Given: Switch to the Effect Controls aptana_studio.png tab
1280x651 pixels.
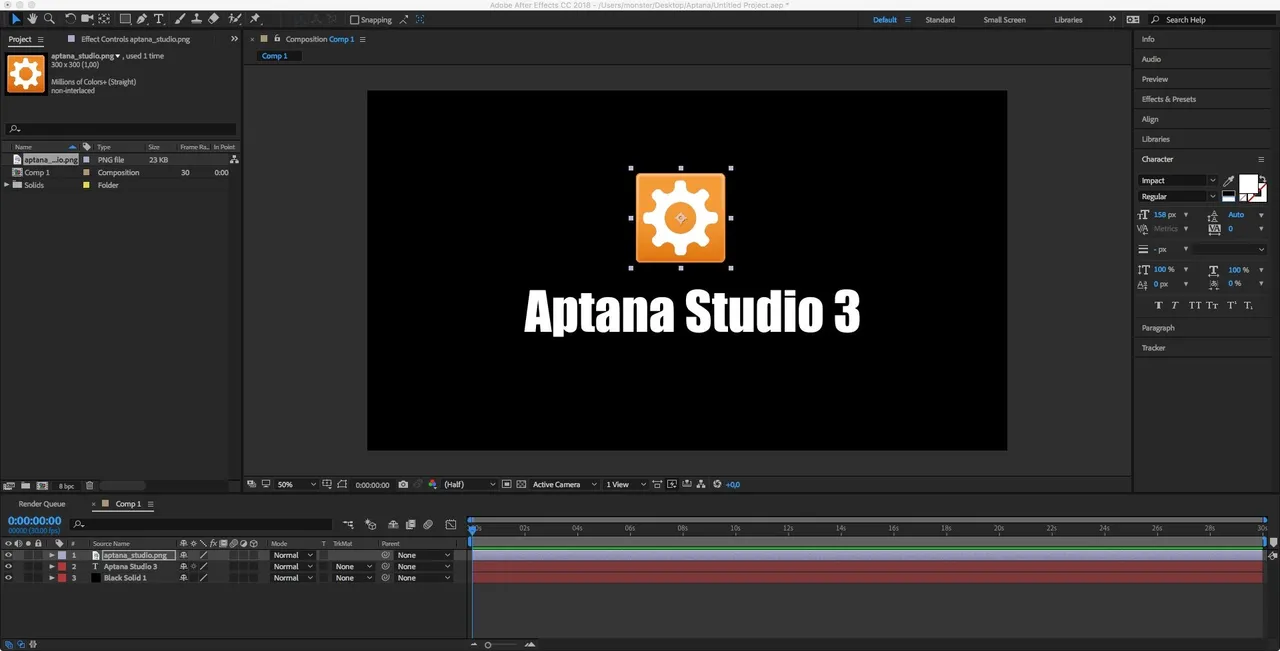Looking at the screenshot, I should (135, 39).
